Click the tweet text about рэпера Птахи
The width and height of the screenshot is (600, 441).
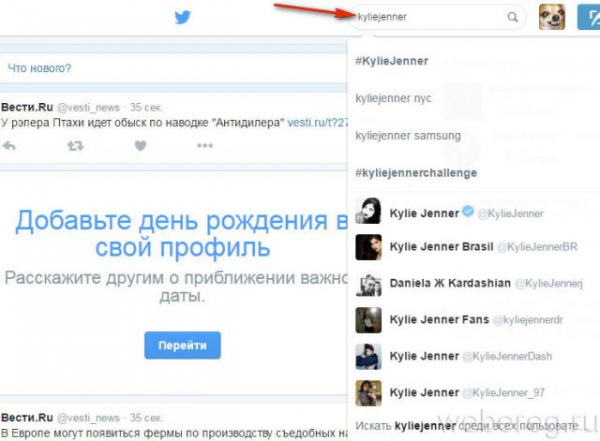tap(143, 123)
